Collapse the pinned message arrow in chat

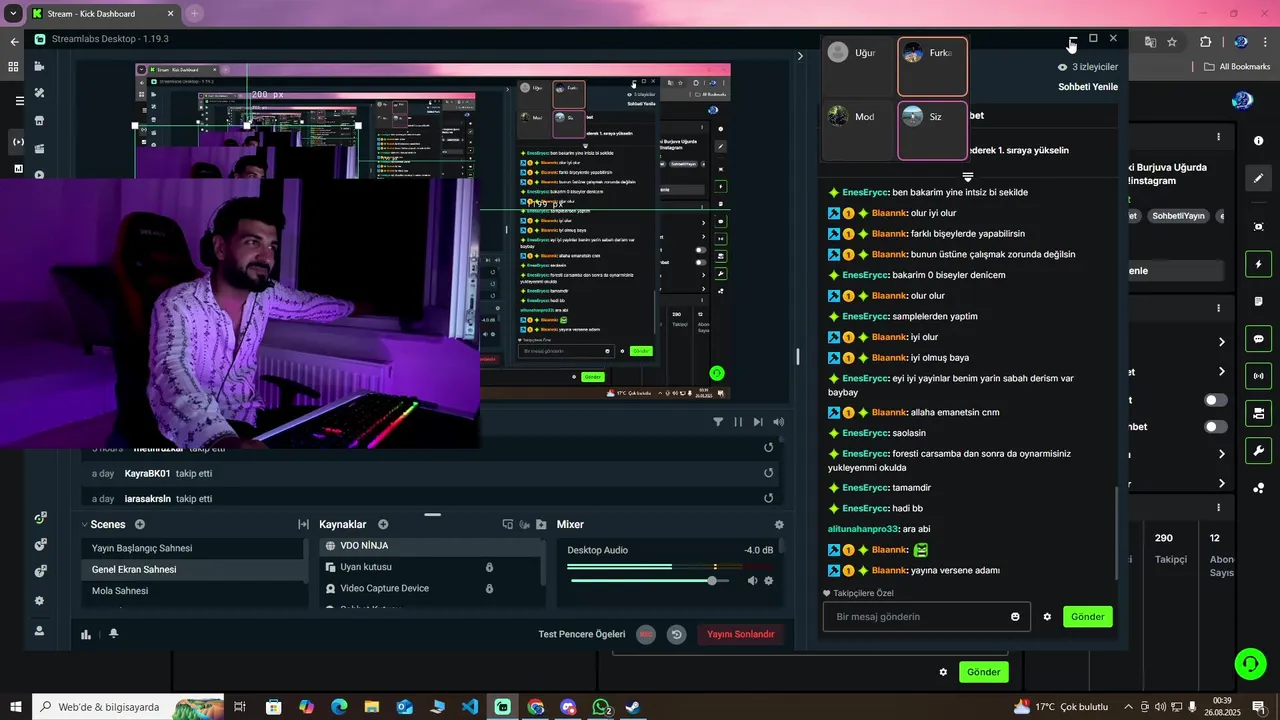tap(967, 177)
